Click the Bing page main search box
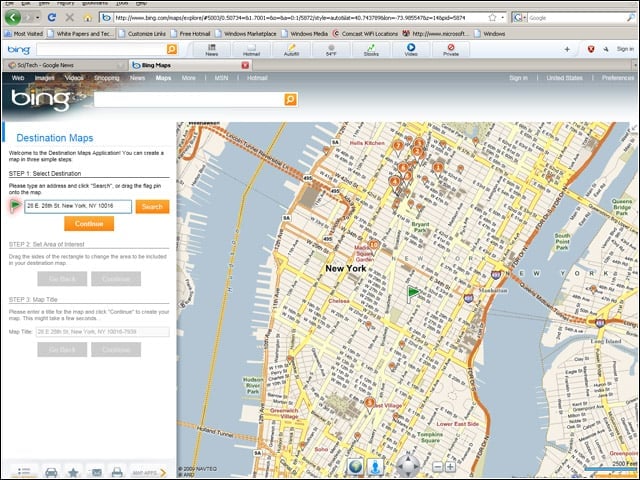This screenshot has width=640, height=480. coord(189,99)
